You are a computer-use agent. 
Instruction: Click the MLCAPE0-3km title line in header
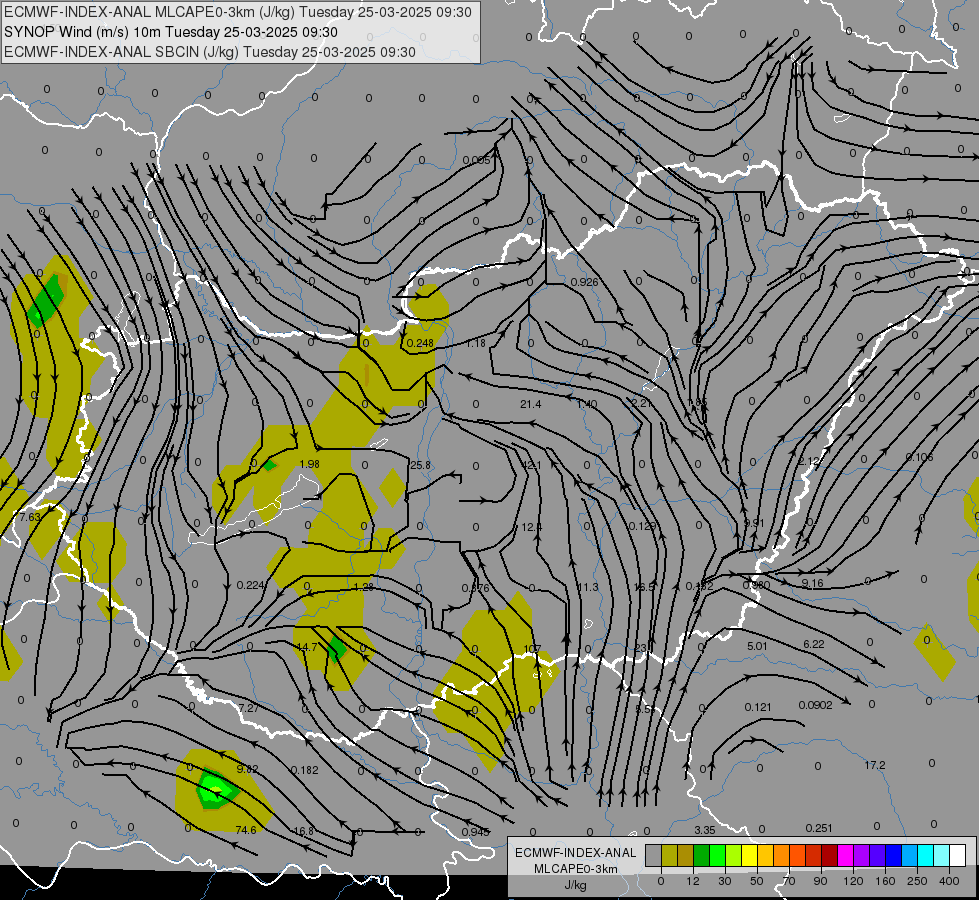point(238,12)
